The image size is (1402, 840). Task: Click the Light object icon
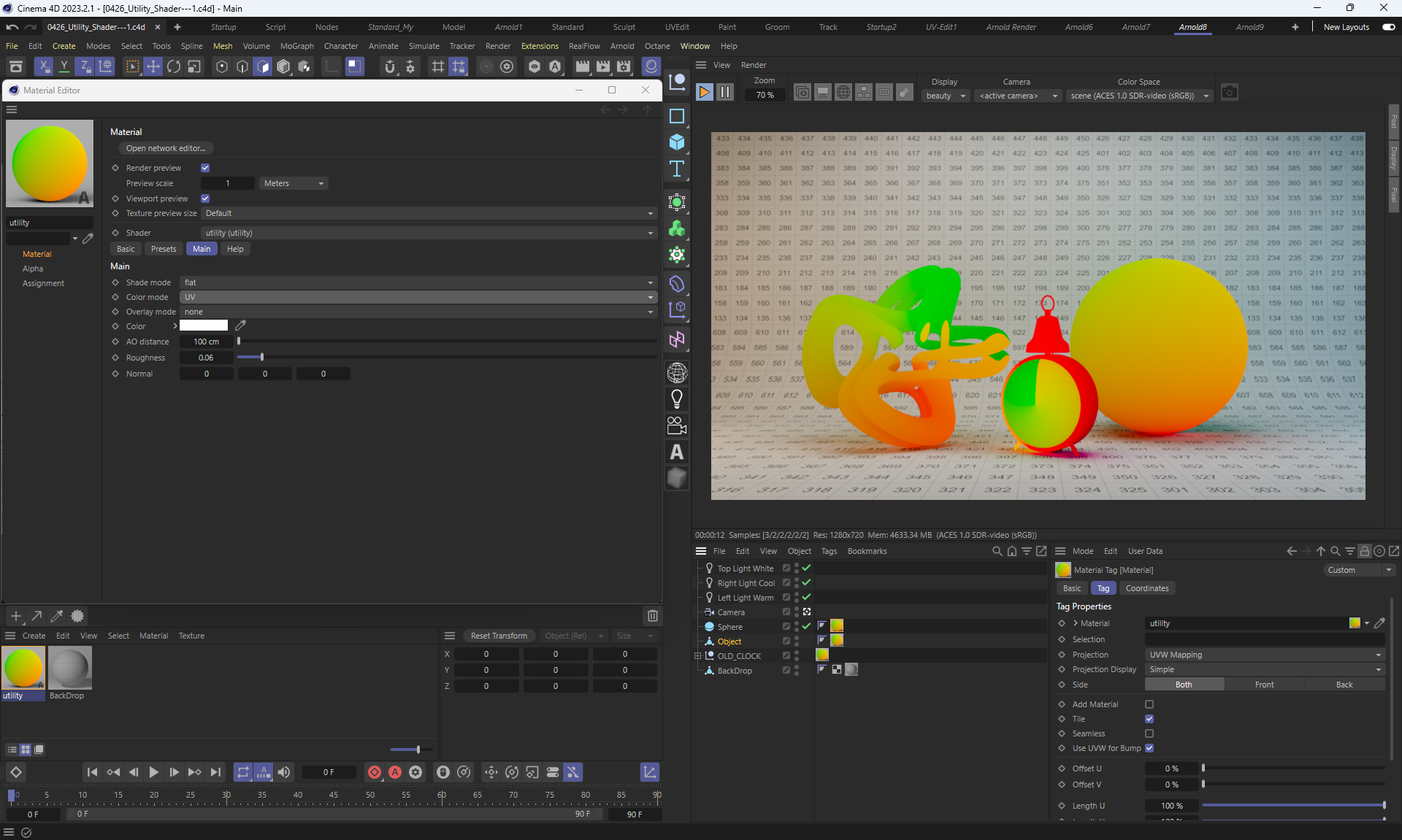tap(677, 399)
